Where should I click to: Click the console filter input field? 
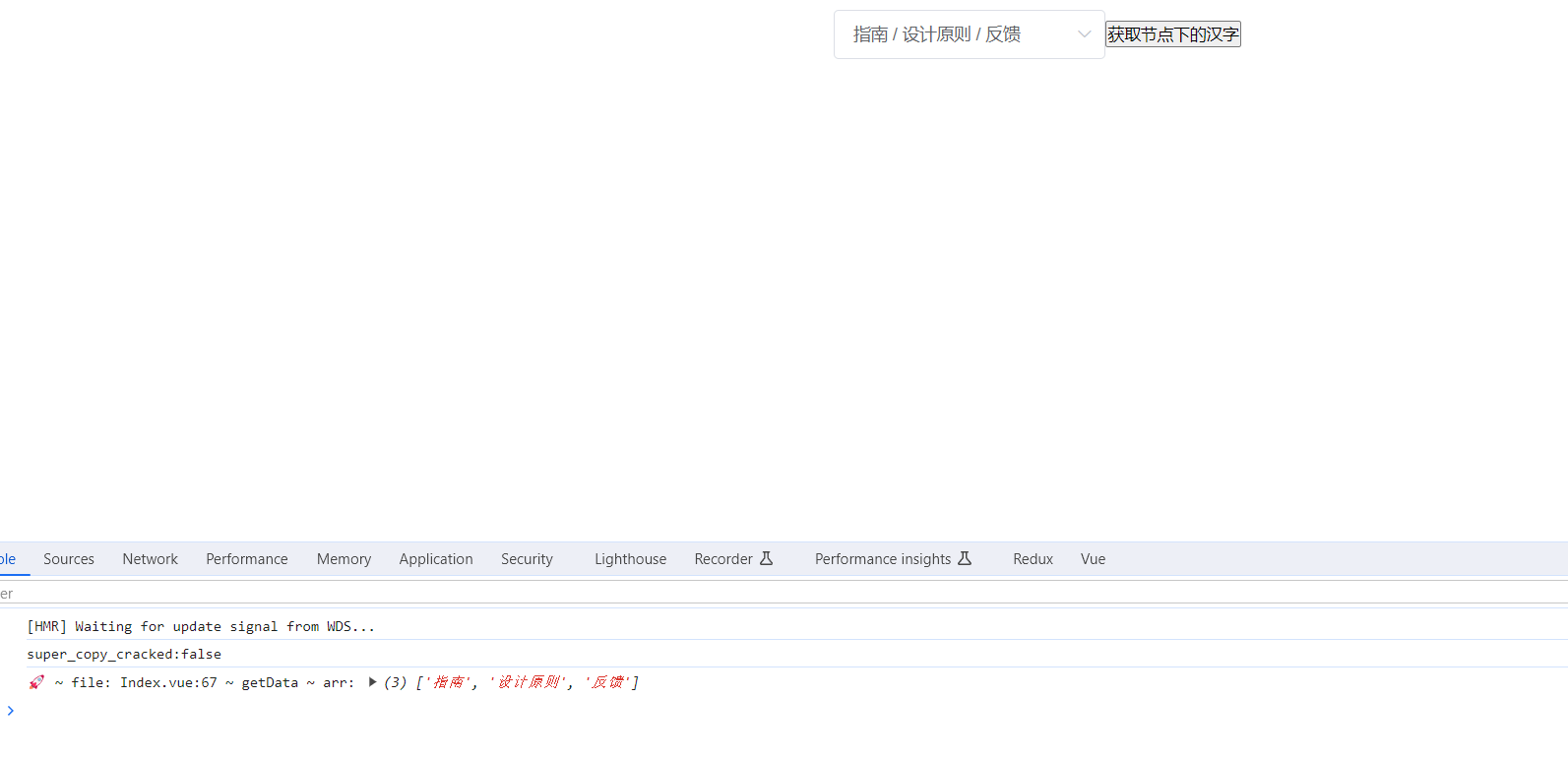pyautogui.click(x=784, y=594)
